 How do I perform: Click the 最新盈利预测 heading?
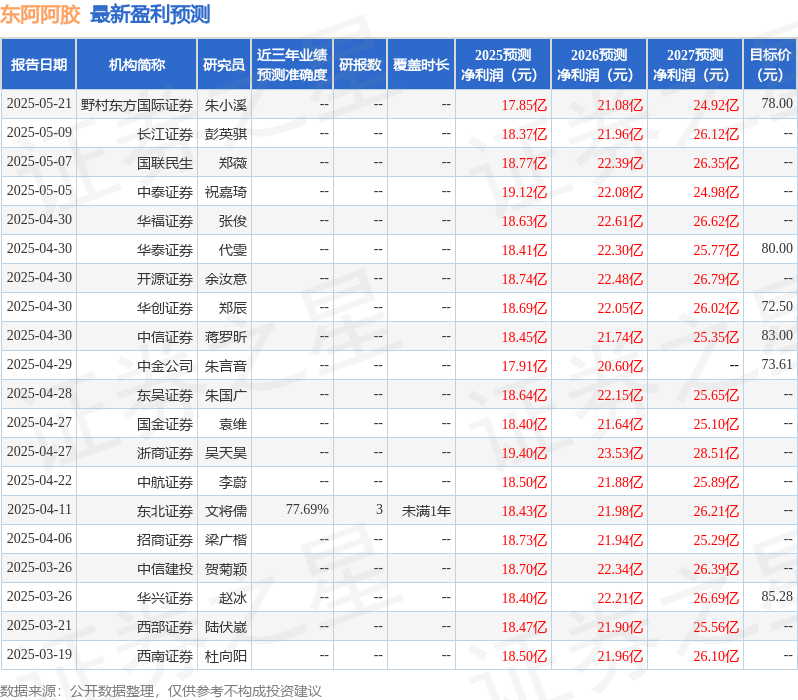click(x=150, y=15)
